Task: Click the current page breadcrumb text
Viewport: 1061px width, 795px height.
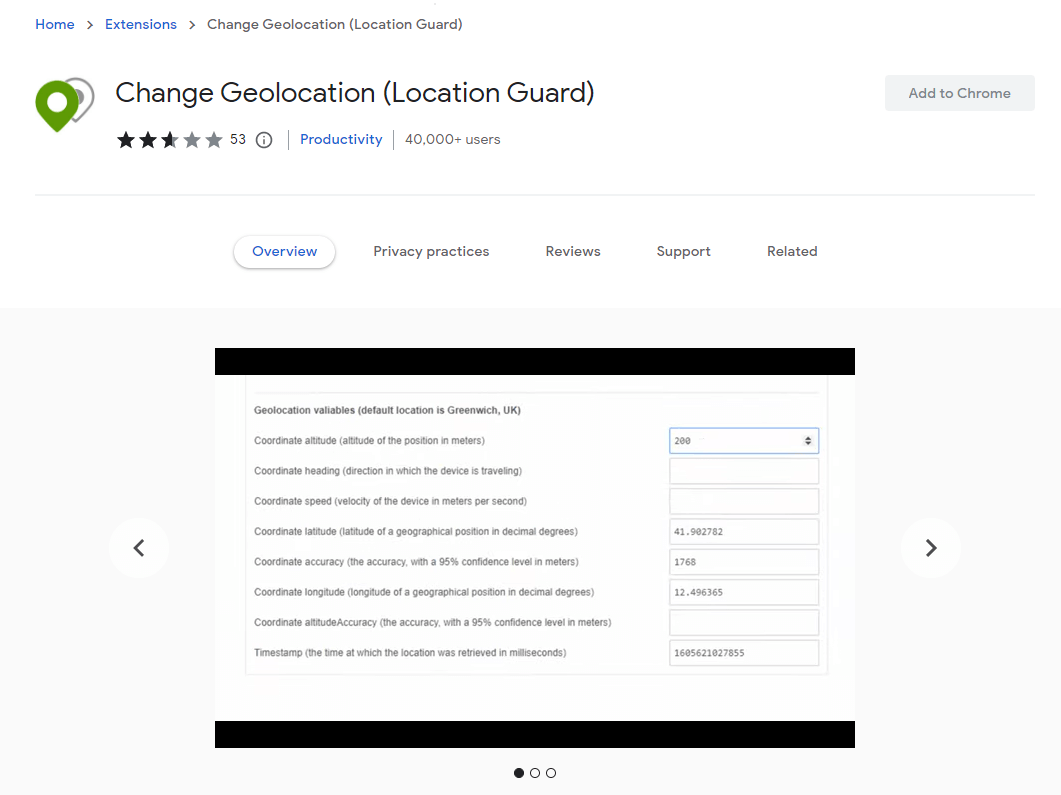Action: click(335, 24)
